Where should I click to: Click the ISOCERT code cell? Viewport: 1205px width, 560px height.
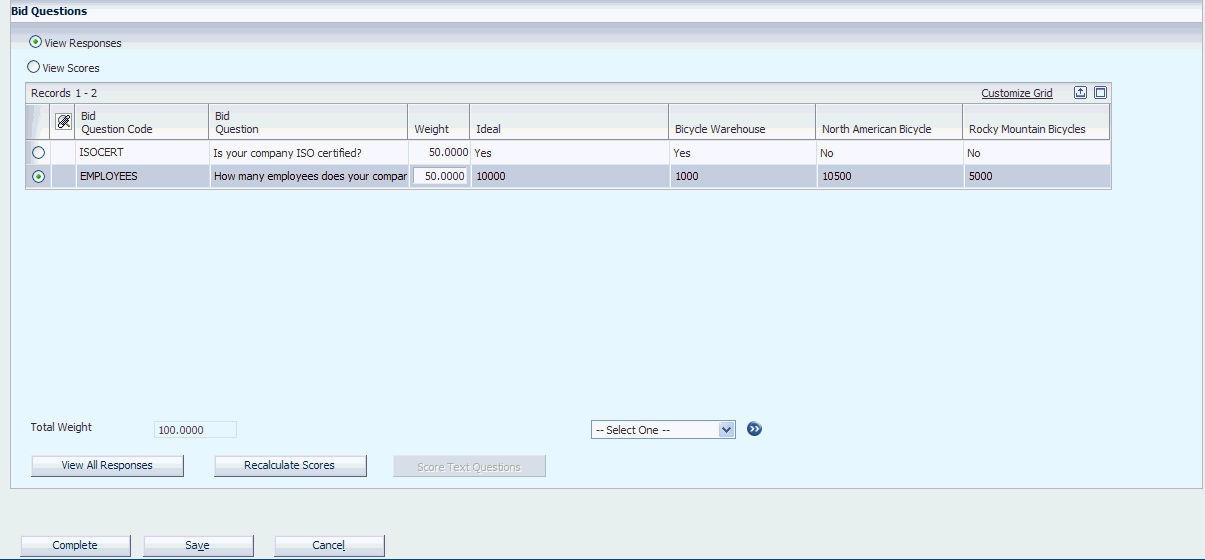point(142,153)
